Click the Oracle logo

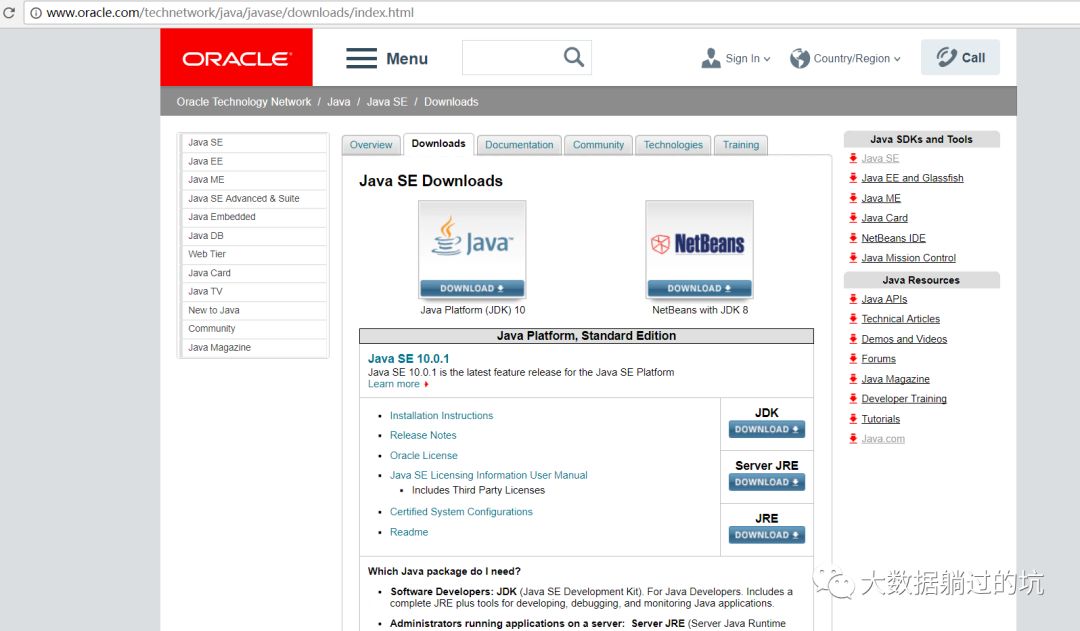(x=236, y=58)
